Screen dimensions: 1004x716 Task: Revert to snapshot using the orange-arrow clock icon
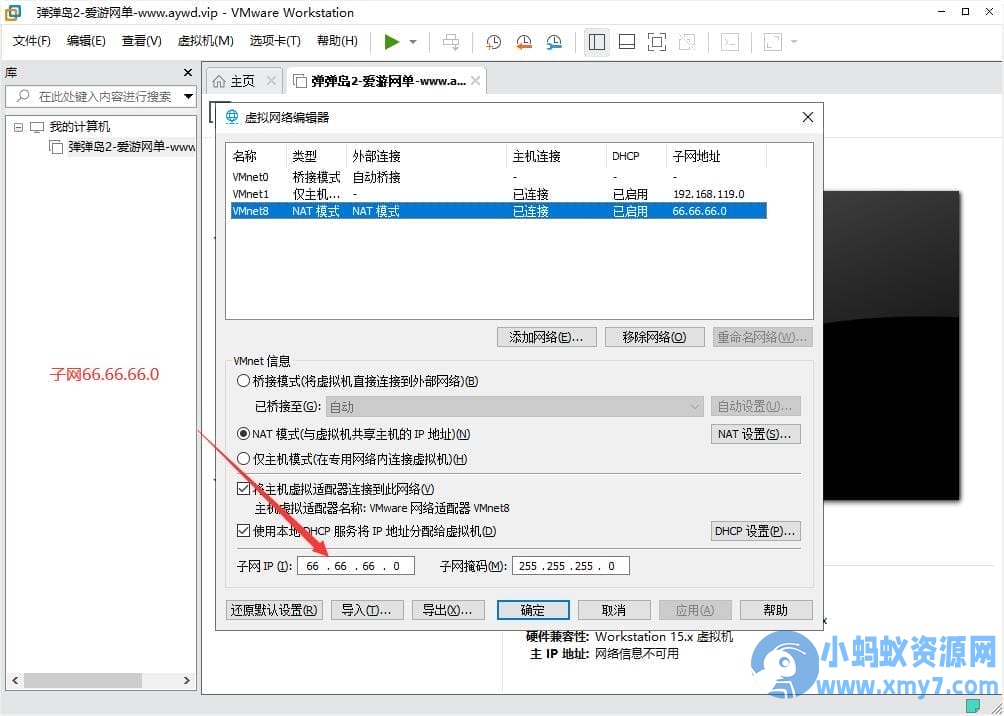(x=524, y=42)
